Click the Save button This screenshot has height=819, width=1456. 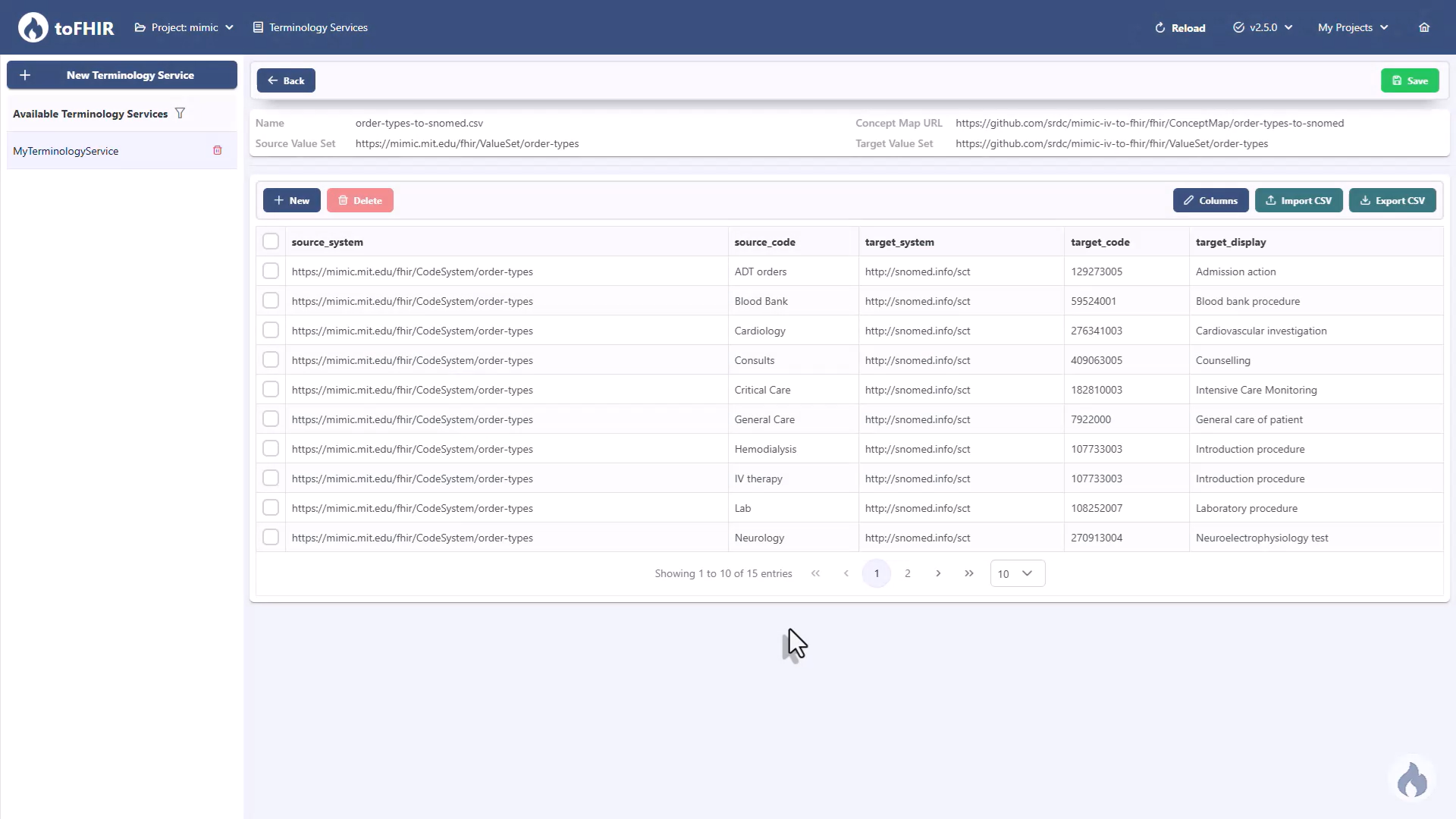click(x=1410, y=80)
